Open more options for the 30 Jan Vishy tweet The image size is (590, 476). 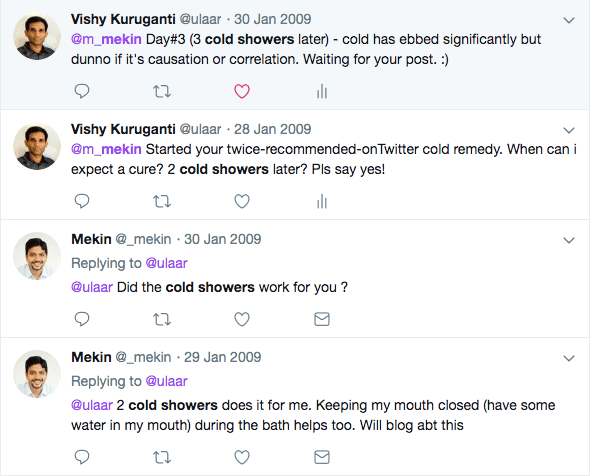click(x=569, y=20)
